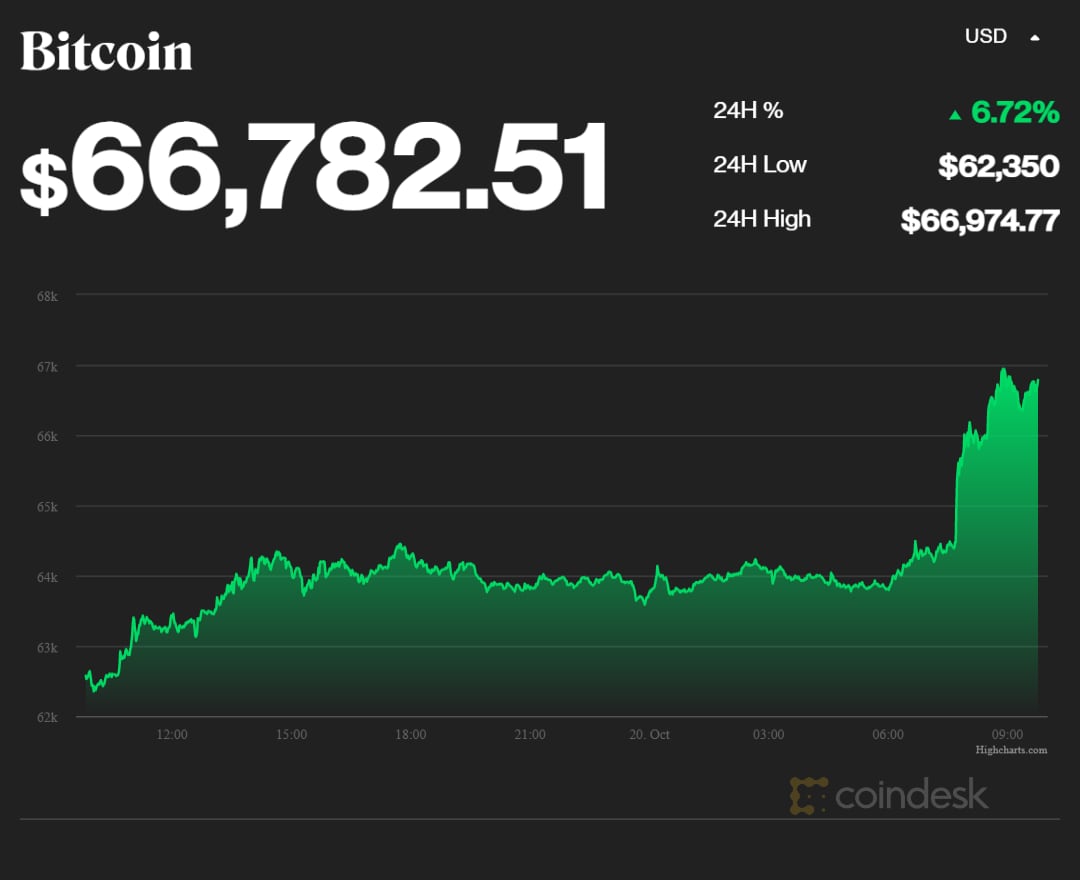1080x880 pixels.
Task: Open the USD currency dropdown
Action: 986,37
